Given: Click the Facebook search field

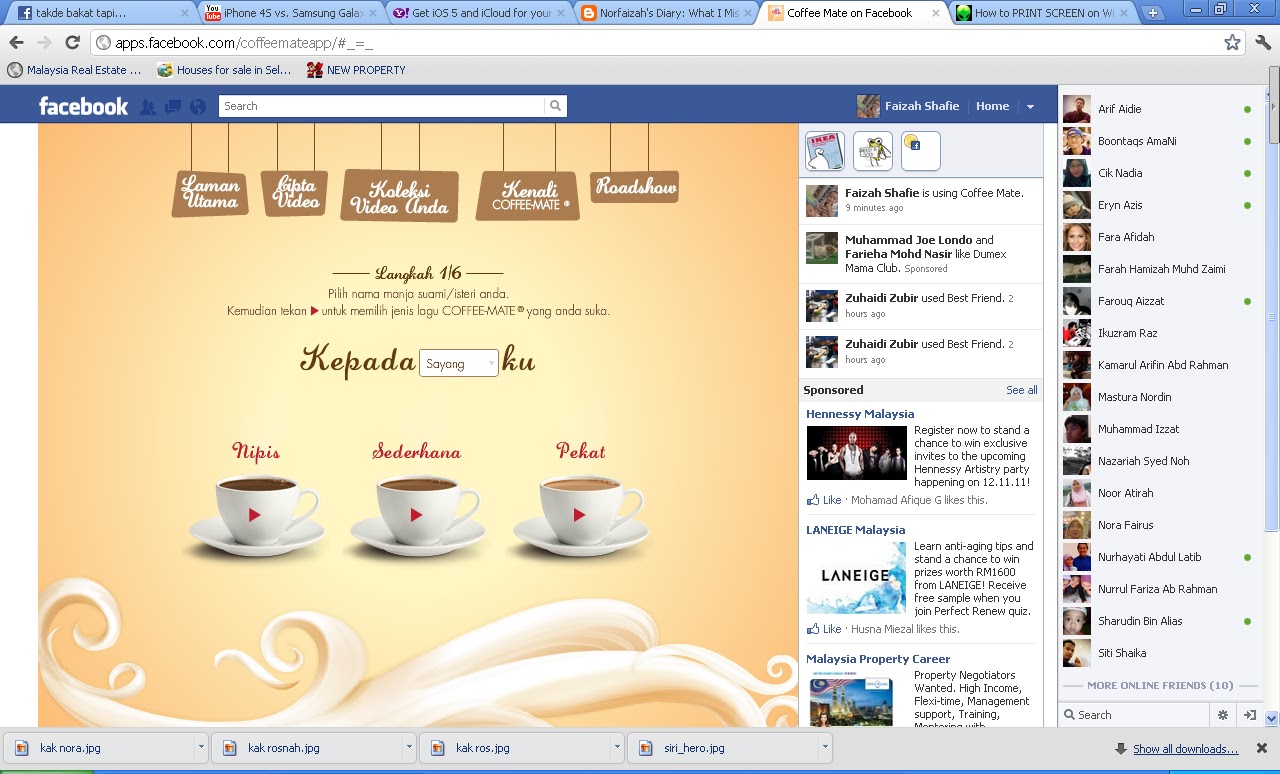Looking at the screenshot, I should coord(382,106).
